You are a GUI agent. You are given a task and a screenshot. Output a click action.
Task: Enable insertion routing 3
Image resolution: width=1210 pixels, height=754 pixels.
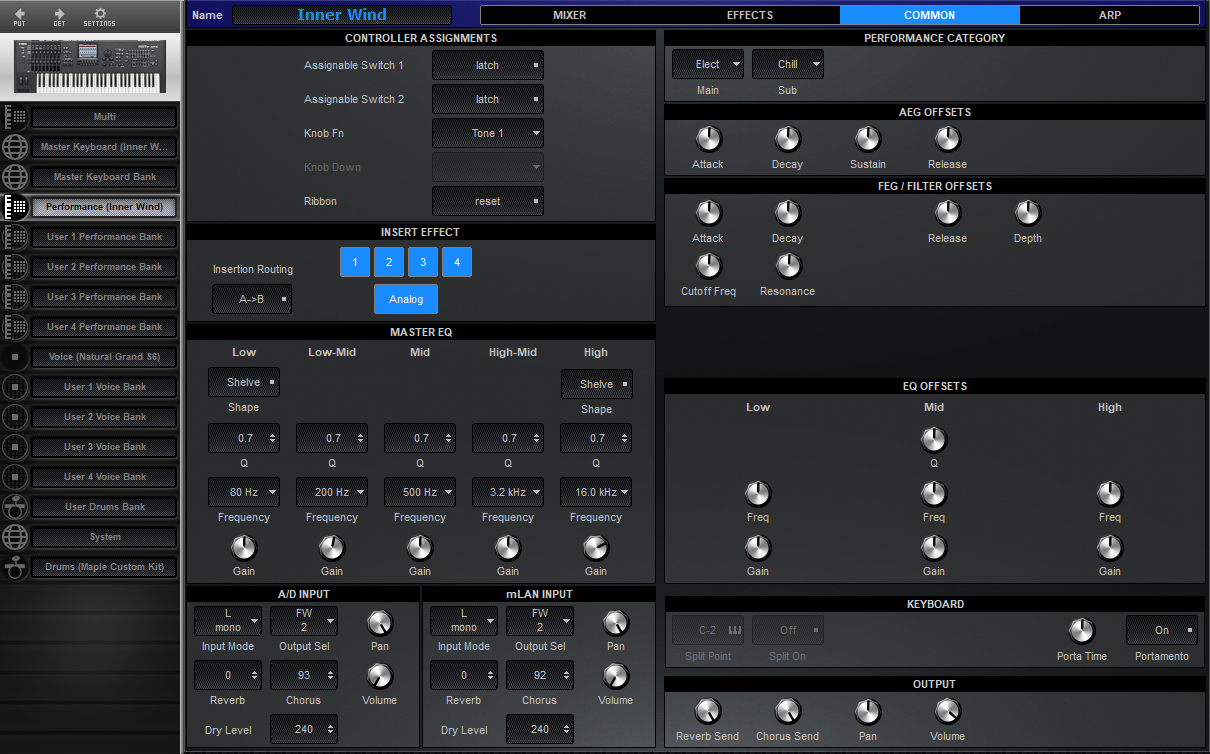(x=422, y=261)
